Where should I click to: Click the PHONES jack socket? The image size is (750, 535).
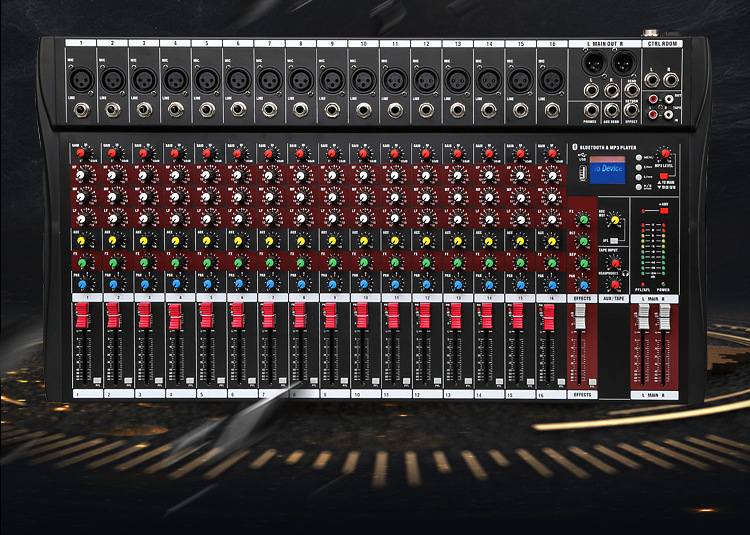[590, 109]
